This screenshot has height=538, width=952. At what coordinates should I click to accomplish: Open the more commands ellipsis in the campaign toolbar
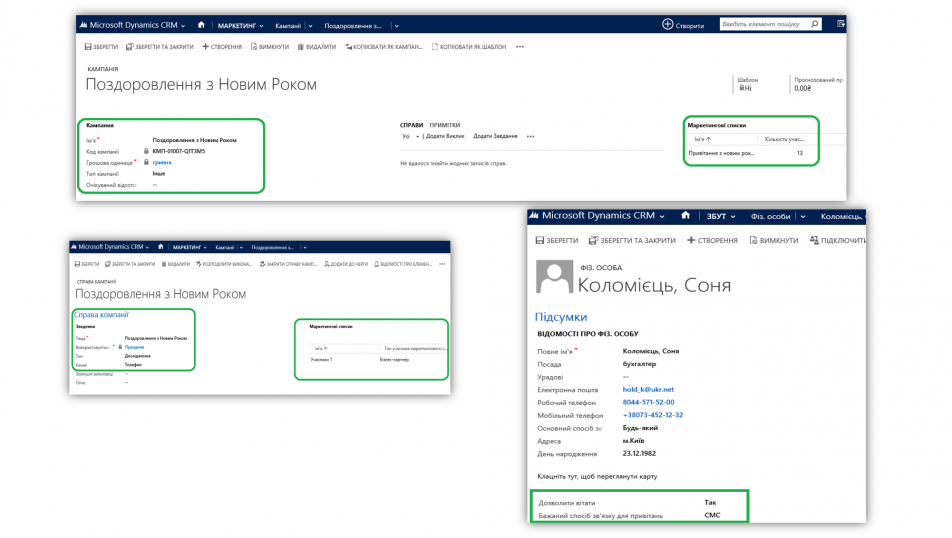520,47
